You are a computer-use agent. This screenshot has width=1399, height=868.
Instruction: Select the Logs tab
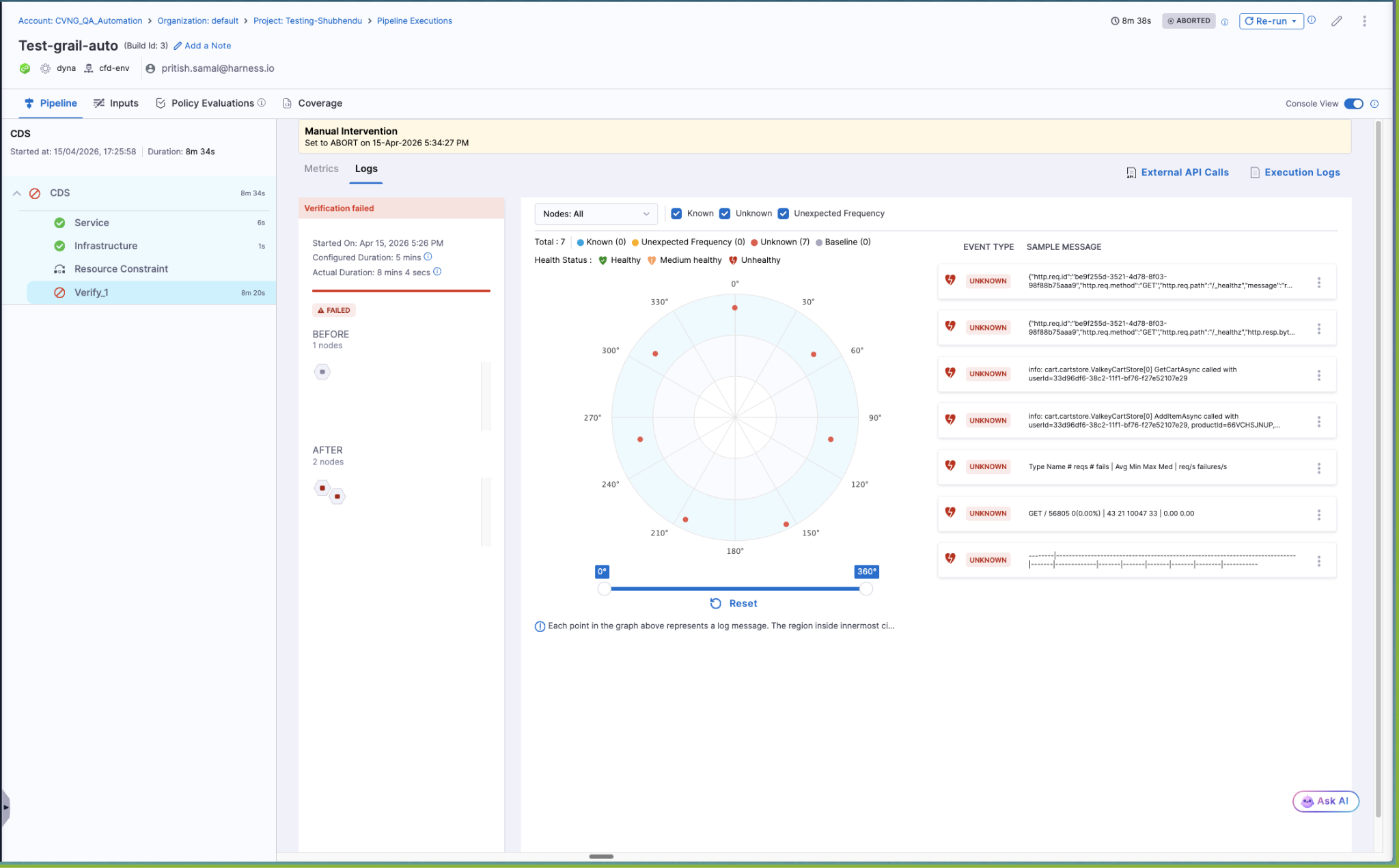(366, 169)
